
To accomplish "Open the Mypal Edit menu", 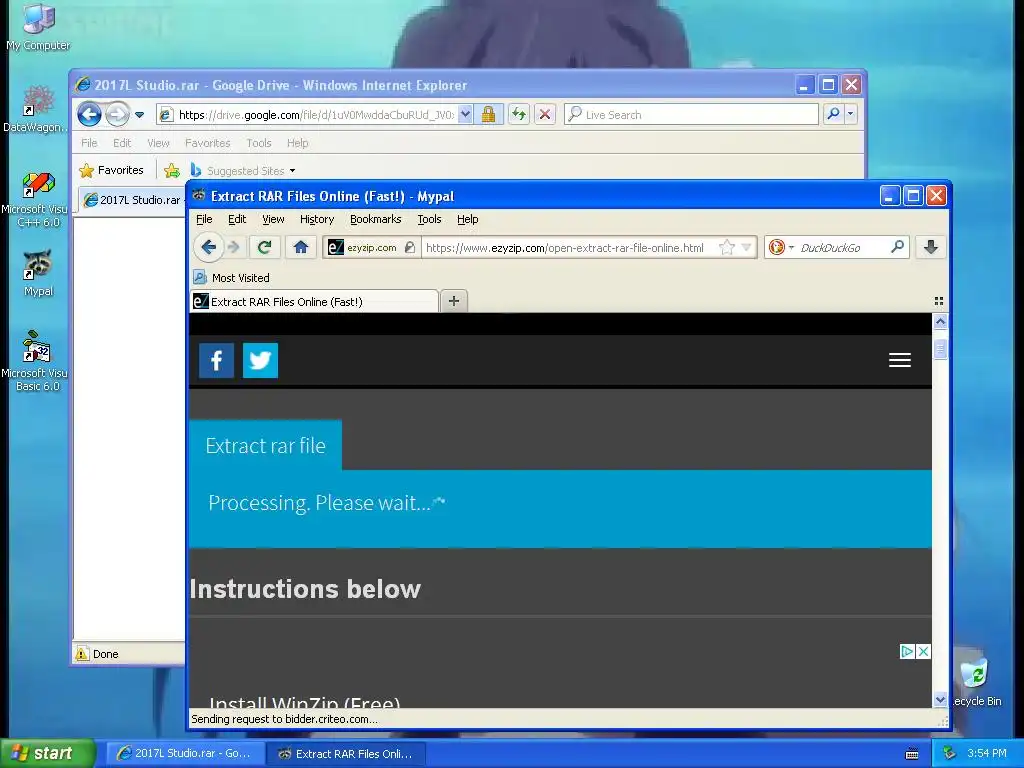I will 237,219.
